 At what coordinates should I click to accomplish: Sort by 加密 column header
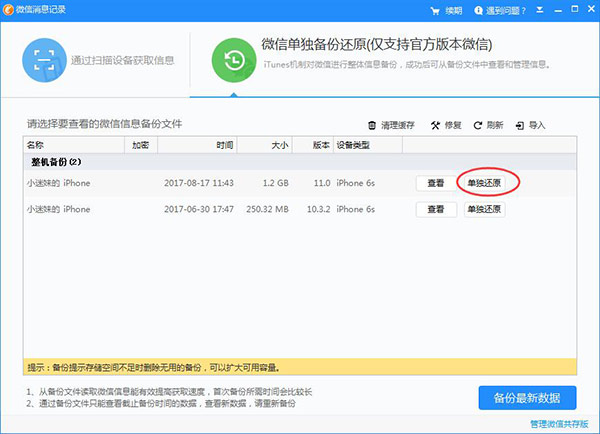[x=141, y=145]
